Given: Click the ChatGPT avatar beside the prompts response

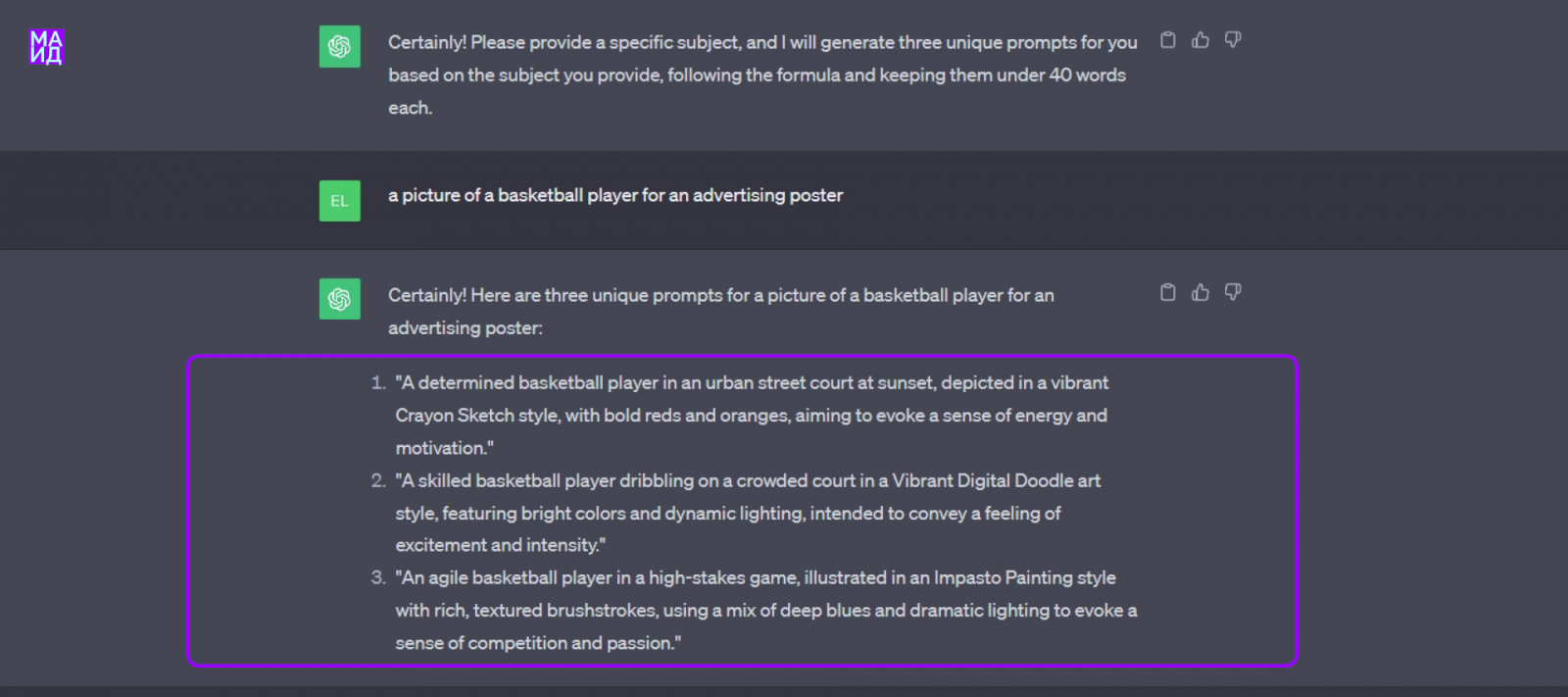Looking at the screenshot, I should [x=339, y=299].
